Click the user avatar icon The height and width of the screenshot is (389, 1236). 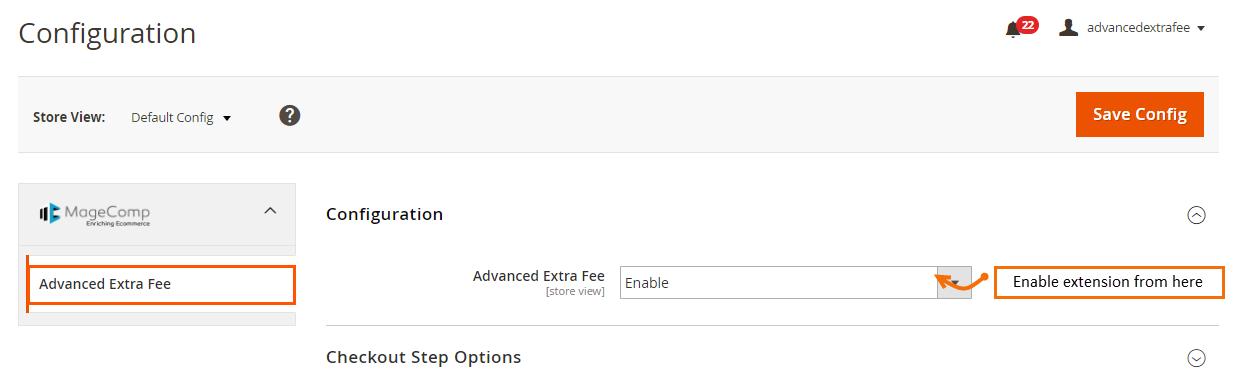tap(1069, 28)
